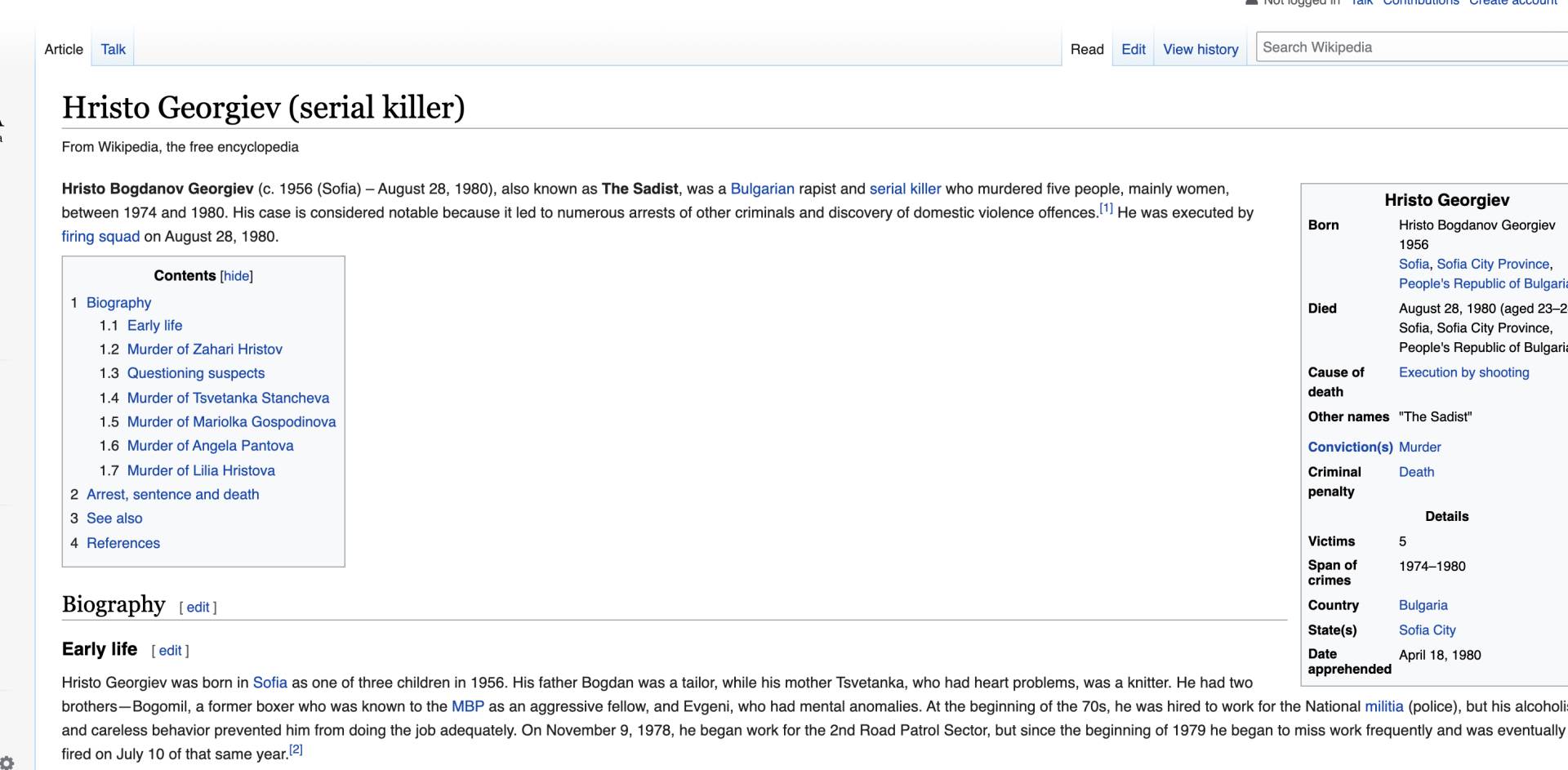Go to Arrest, sentence and death section
Image resolution: width=1568 pixels, height=770 pixels.
click(172, 494)
